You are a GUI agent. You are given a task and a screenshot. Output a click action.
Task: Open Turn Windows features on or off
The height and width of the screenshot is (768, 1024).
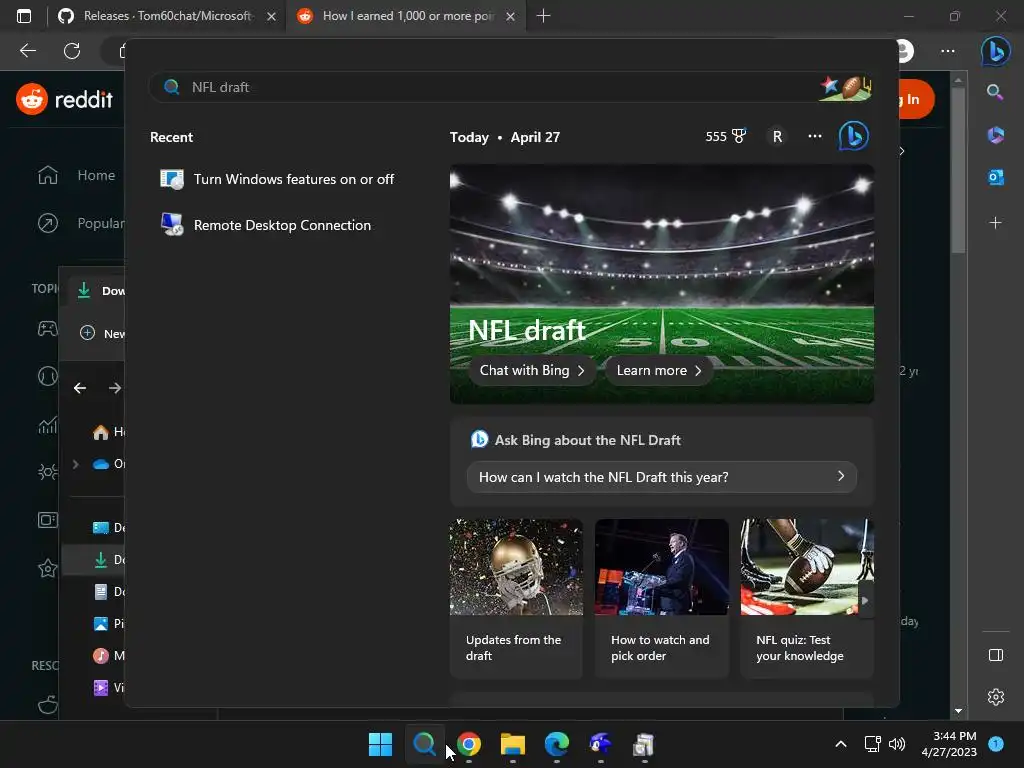click(279, 179)
